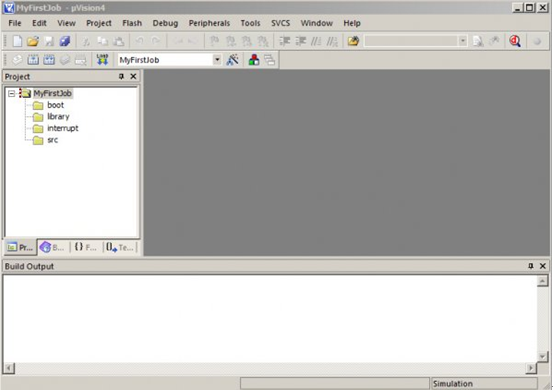Switch to the Templates (Te...) tab
553x390 pixels.
120,247
